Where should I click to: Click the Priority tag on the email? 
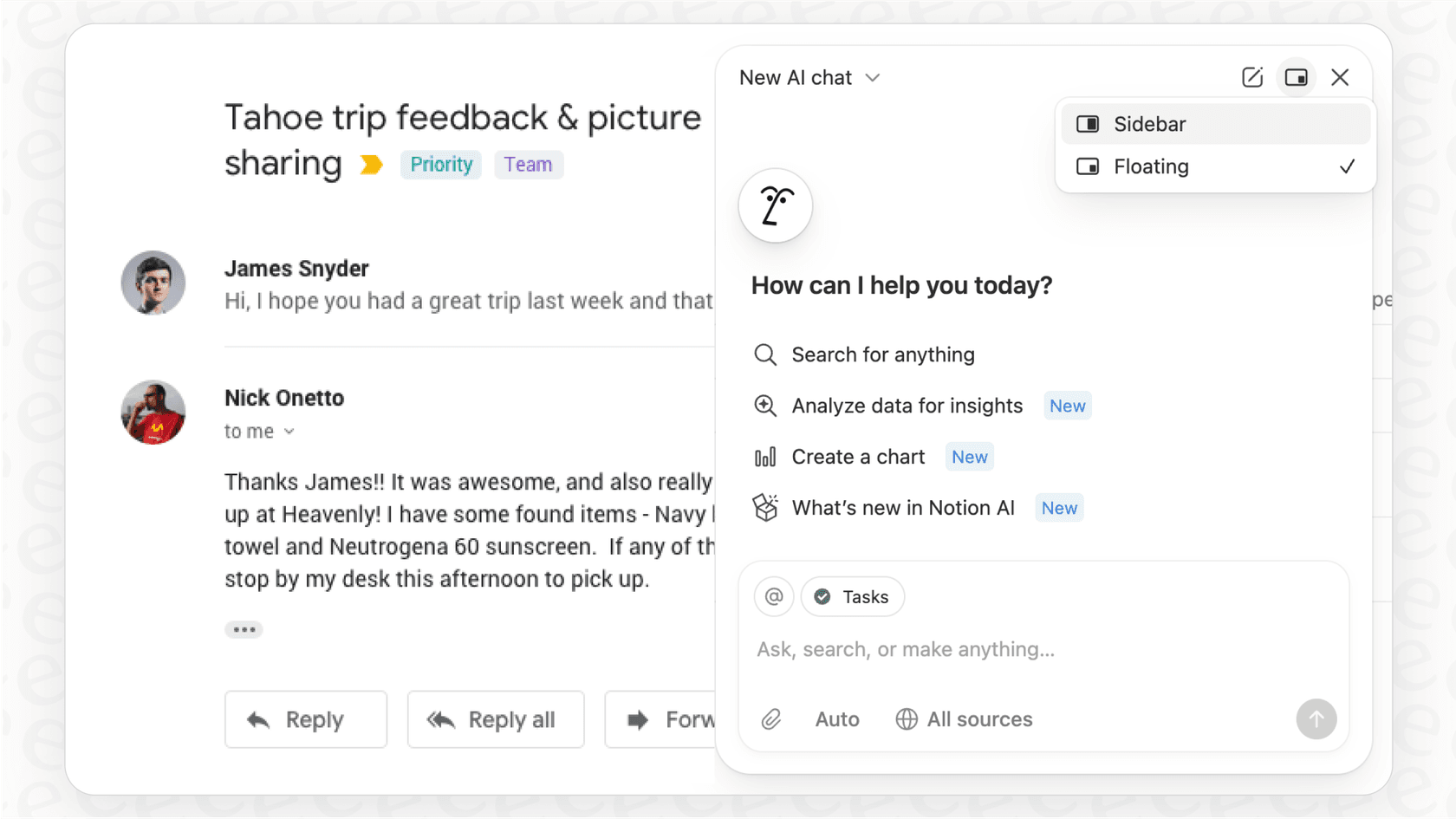(440, 165)
